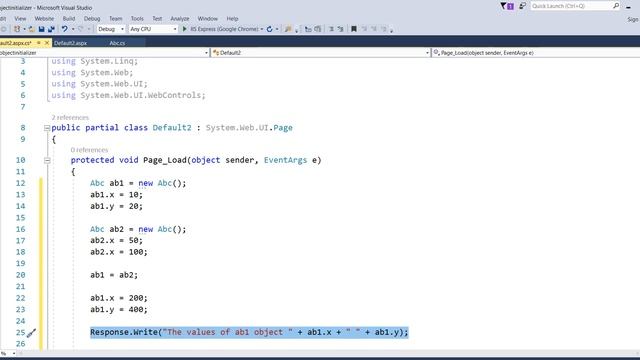Open the Window menu

pos(207,19)
